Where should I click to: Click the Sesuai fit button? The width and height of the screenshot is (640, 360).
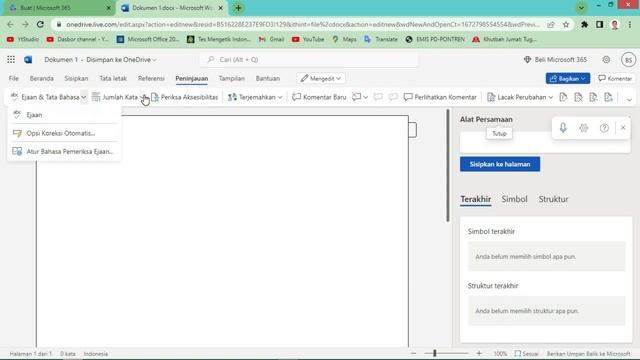[x=527, y=353]
